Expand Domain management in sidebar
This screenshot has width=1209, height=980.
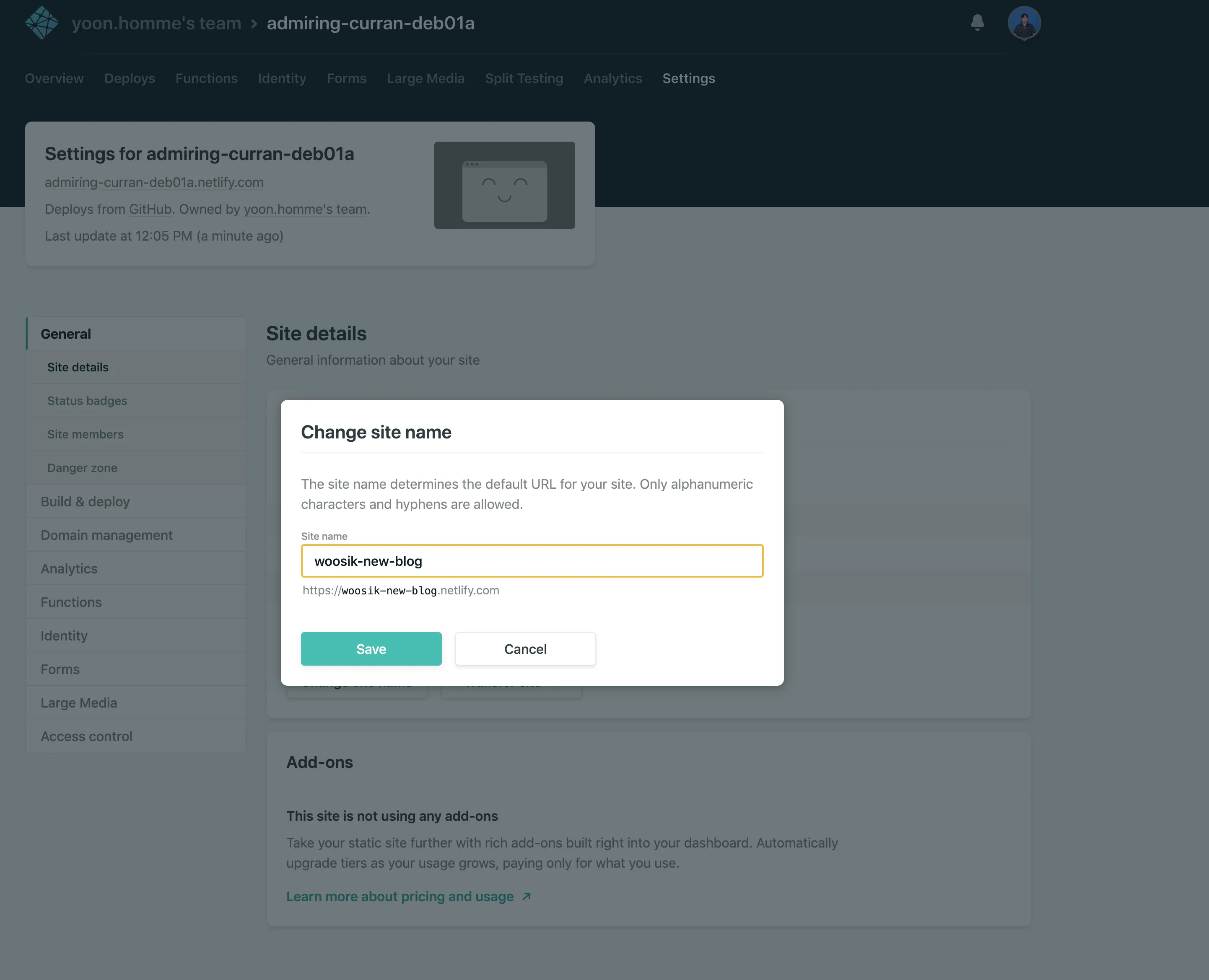tap(106, 535)
